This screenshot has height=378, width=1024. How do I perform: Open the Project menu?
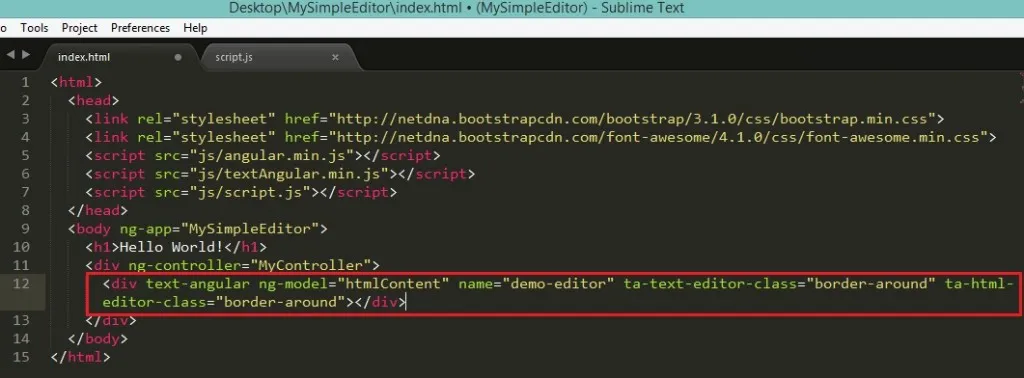click(80, 28)
